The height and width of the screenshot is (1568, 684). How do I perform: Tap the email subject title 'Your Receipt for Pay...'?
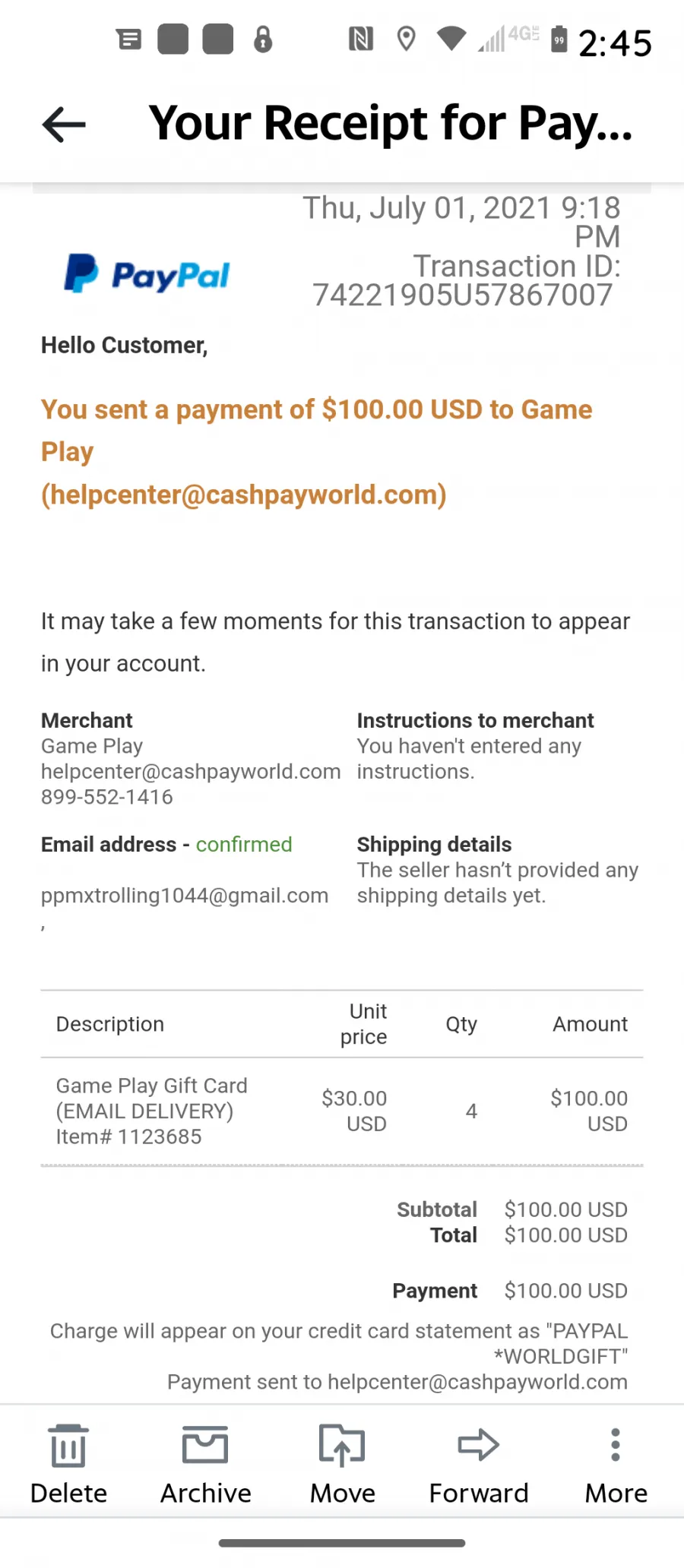coord(391,123)
